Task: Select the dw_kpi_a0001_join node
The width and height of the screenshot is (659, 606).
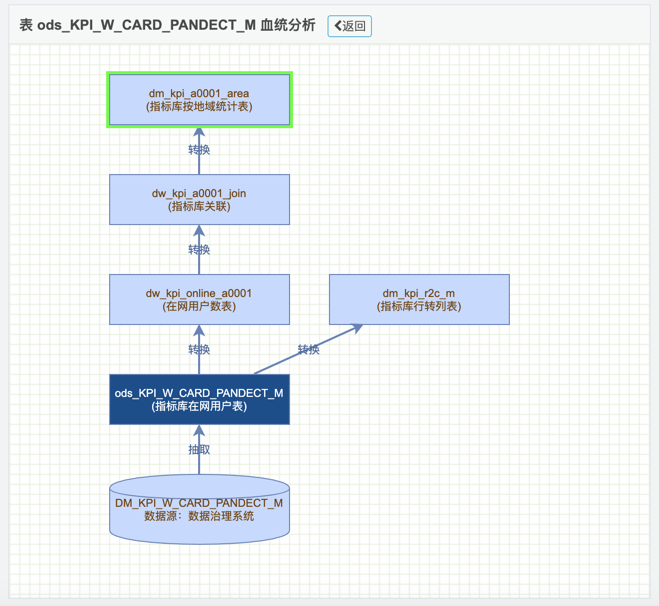Action: tap(199, 200)
